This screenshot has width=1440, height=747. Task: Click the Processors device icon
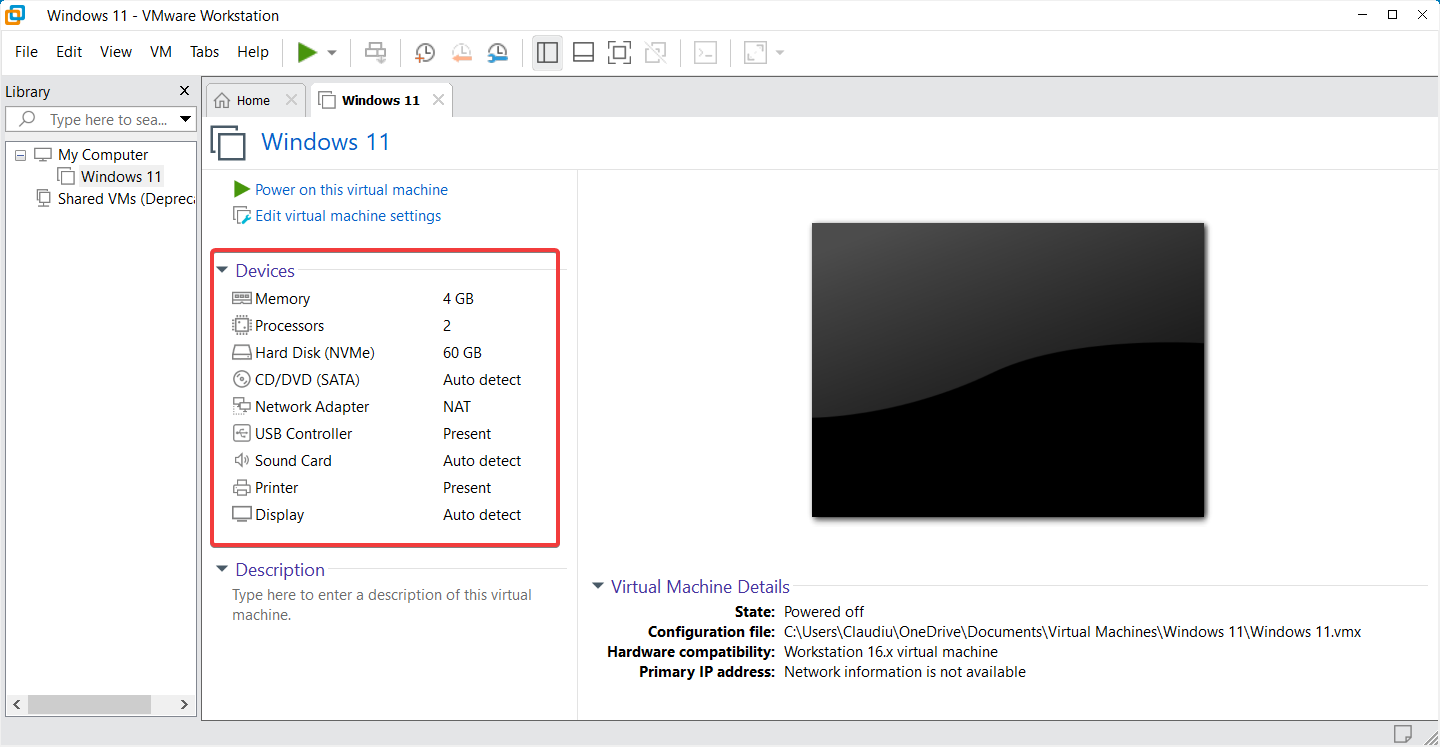241,325
